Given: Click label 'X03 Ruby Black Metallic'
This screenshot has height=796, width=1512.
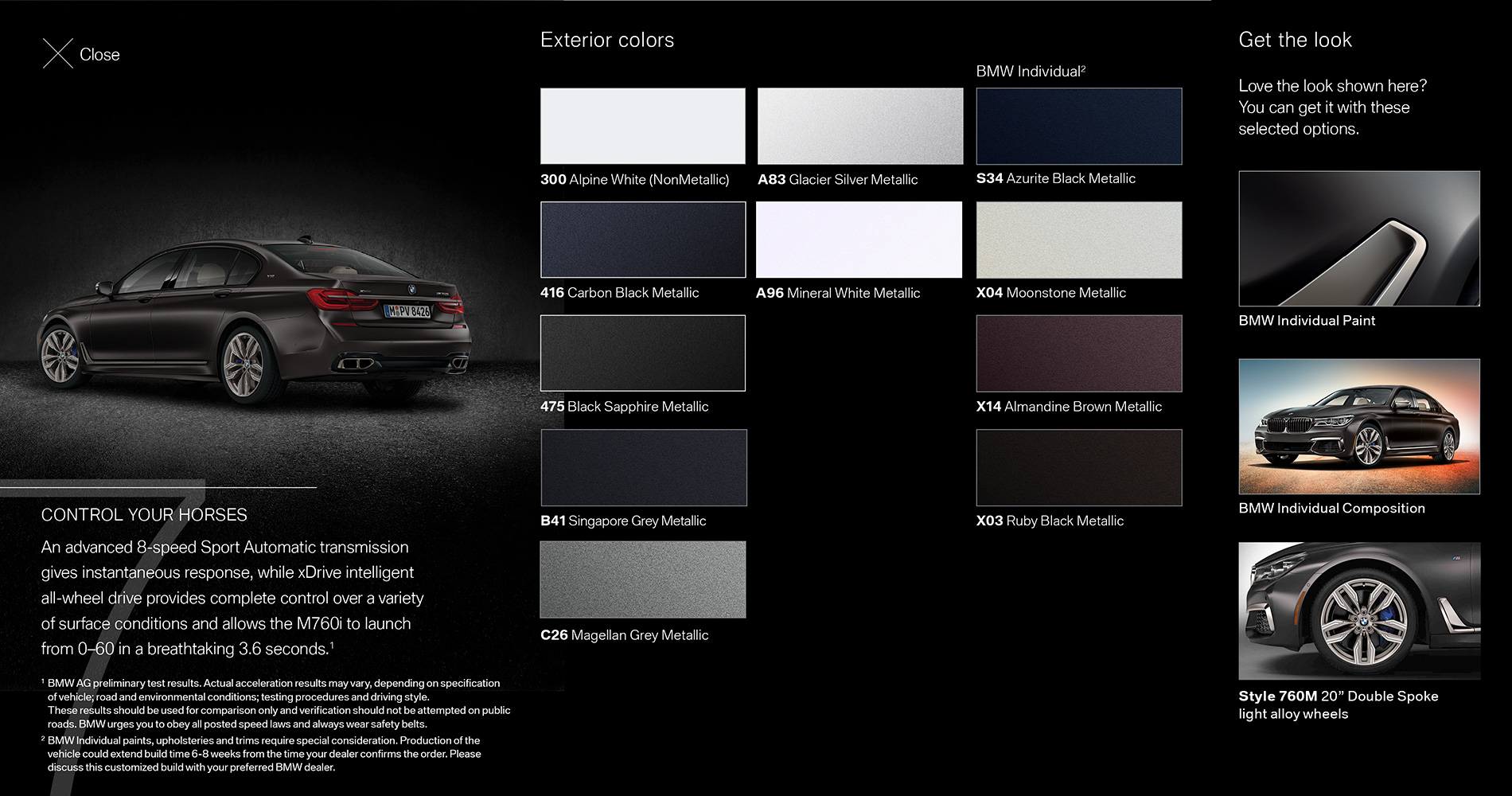Looking at the screenshot, I should click(x=1050, y=521).
